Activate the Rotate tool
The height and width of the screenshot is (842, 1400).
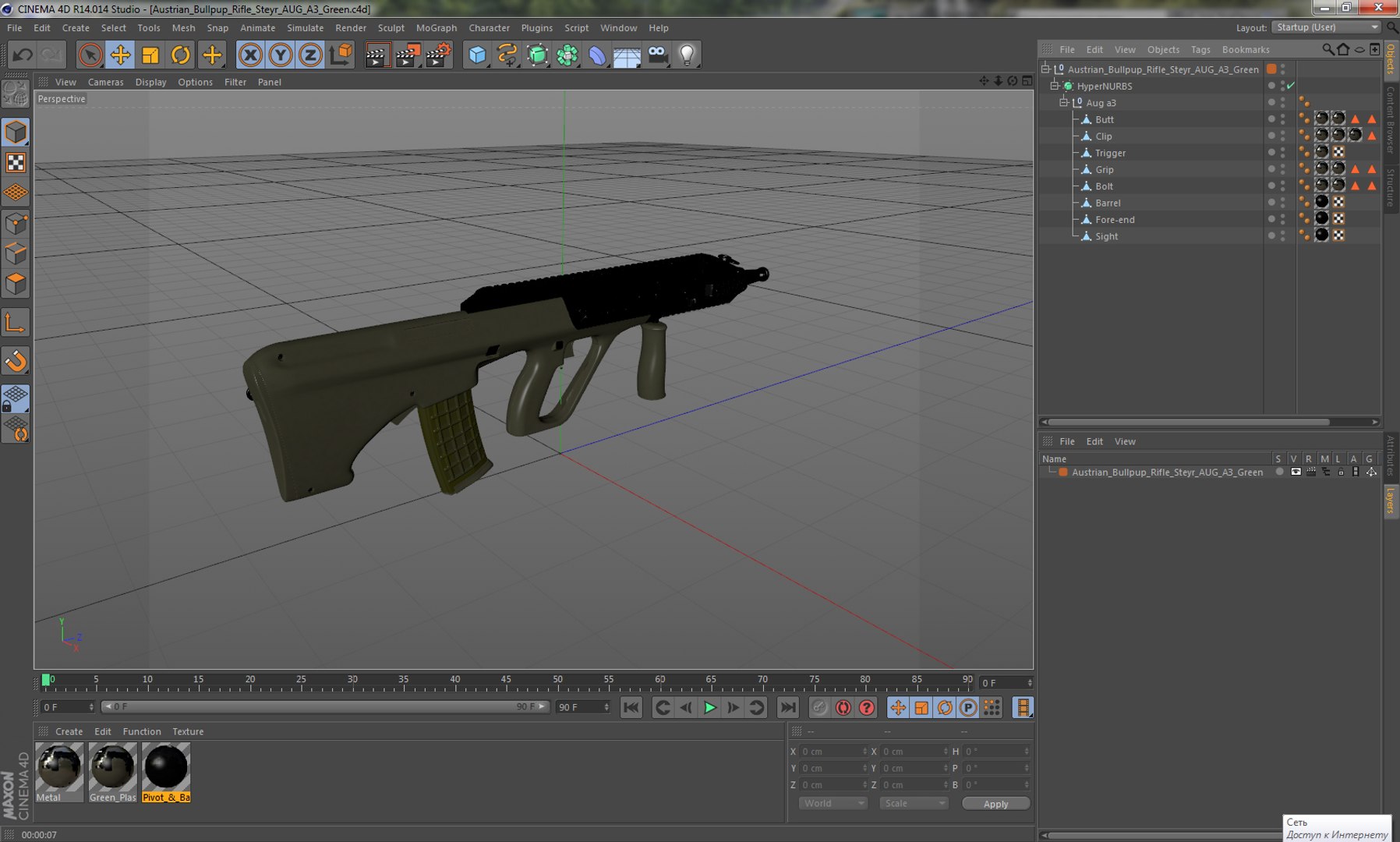coord(181,55)
